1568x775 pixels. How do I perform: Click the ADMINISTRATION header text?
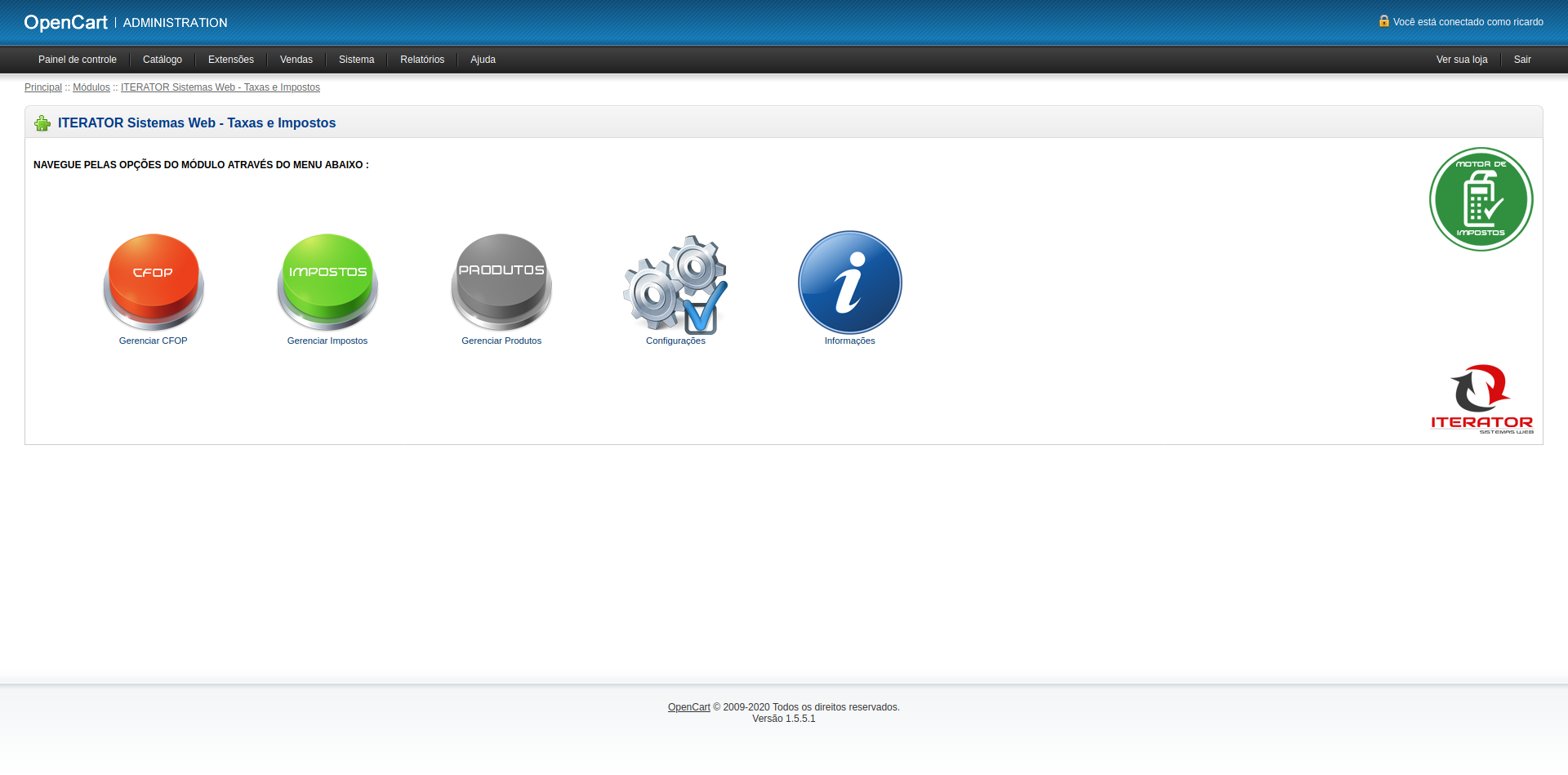pyautogui.click(x=176, y=23)
